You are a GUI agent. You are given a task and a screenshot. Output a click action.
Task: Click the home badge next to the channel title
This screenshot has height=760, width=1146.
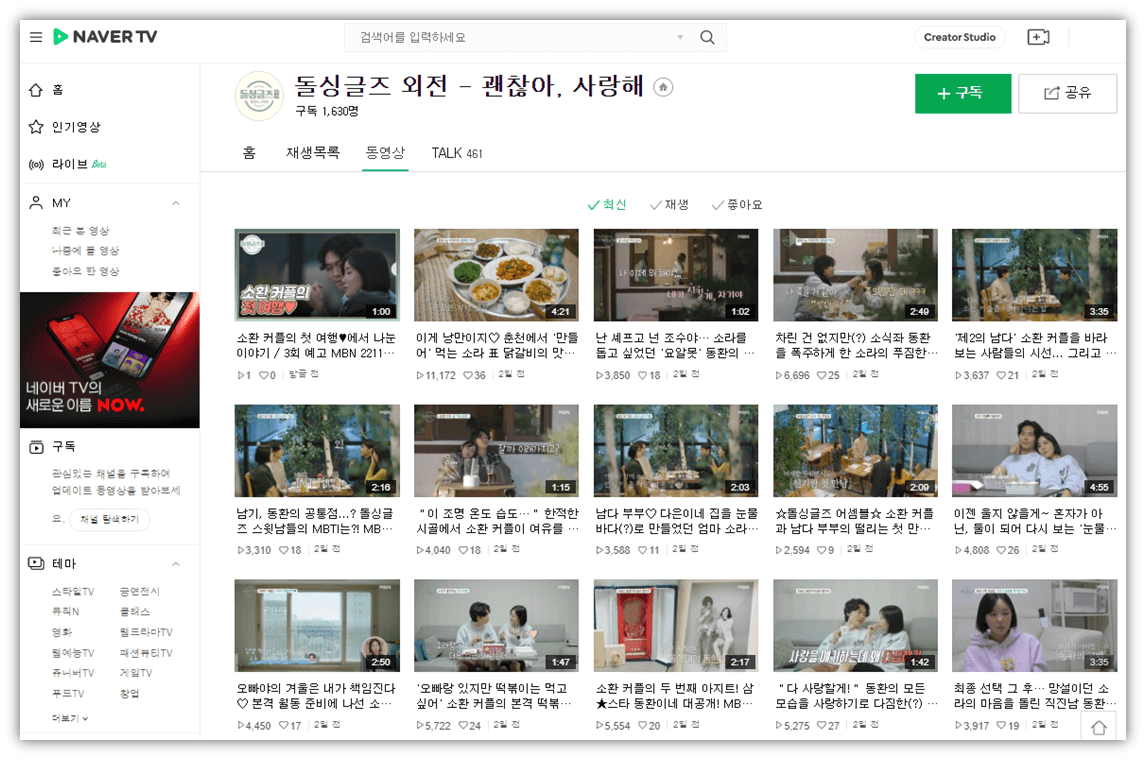pyautogui.click(x=662, y=88)
